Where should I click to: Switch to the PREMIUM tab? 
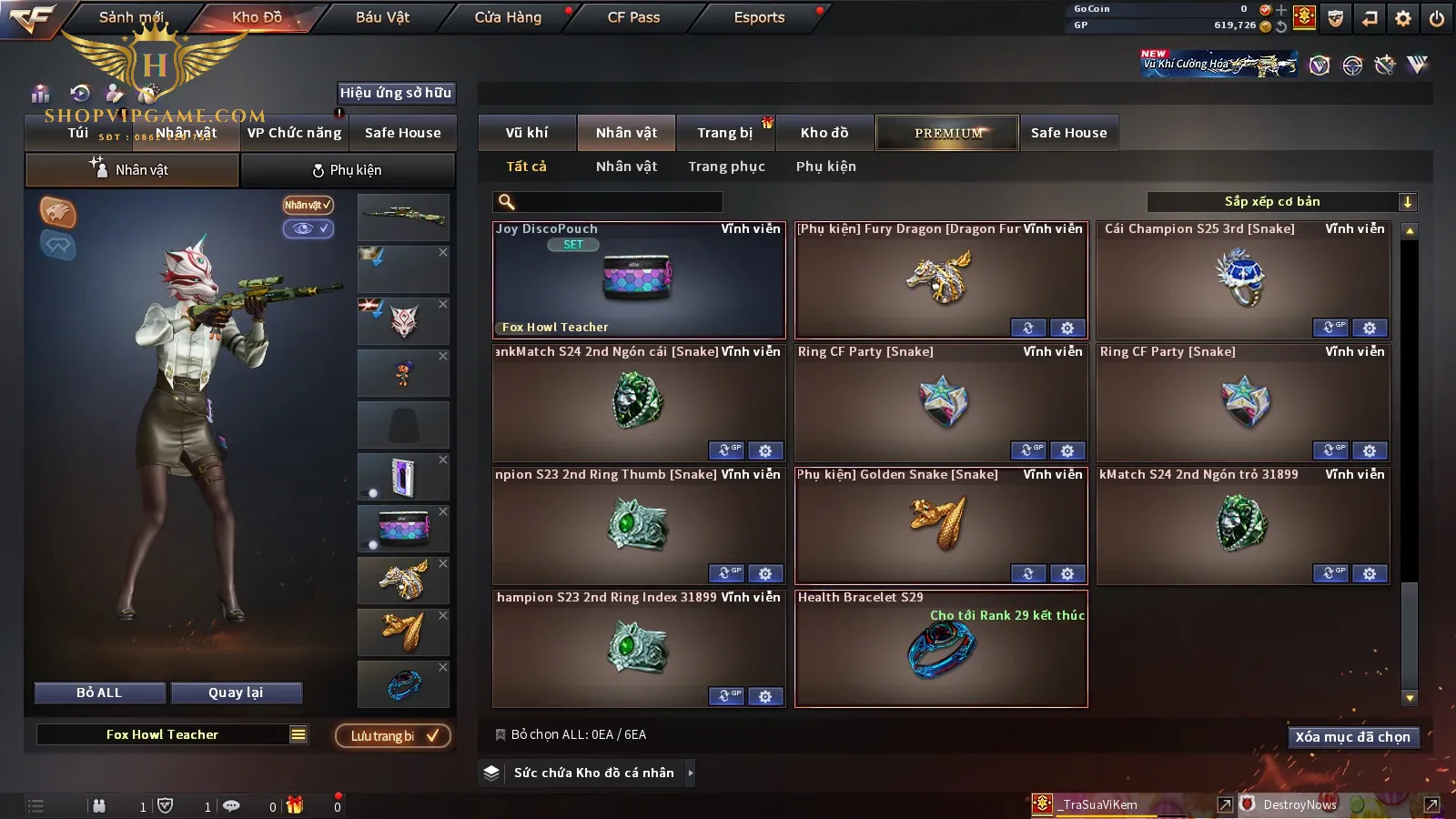click(947, 133)
